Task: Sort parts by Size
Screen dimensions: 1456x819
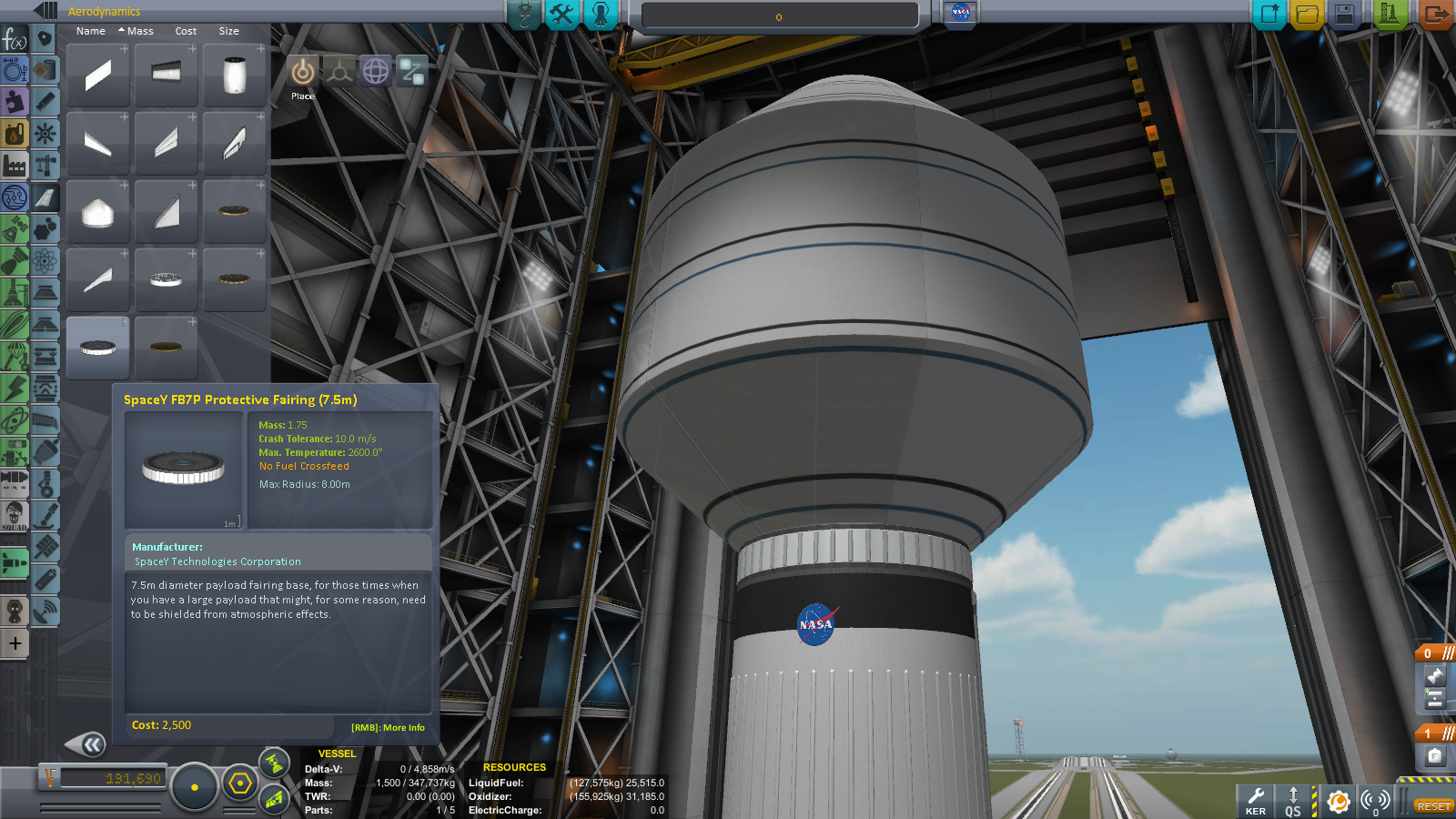Action: pyautogui.click(x=229, y=31)
